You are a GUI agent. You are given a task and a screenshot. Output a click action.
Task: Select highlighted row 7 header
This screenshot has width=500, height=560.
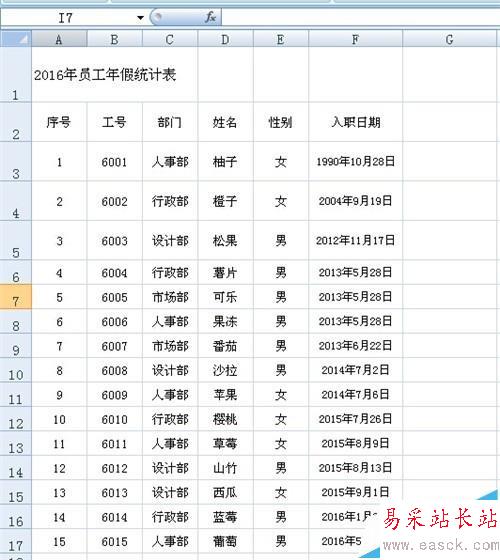click(16, 297)
